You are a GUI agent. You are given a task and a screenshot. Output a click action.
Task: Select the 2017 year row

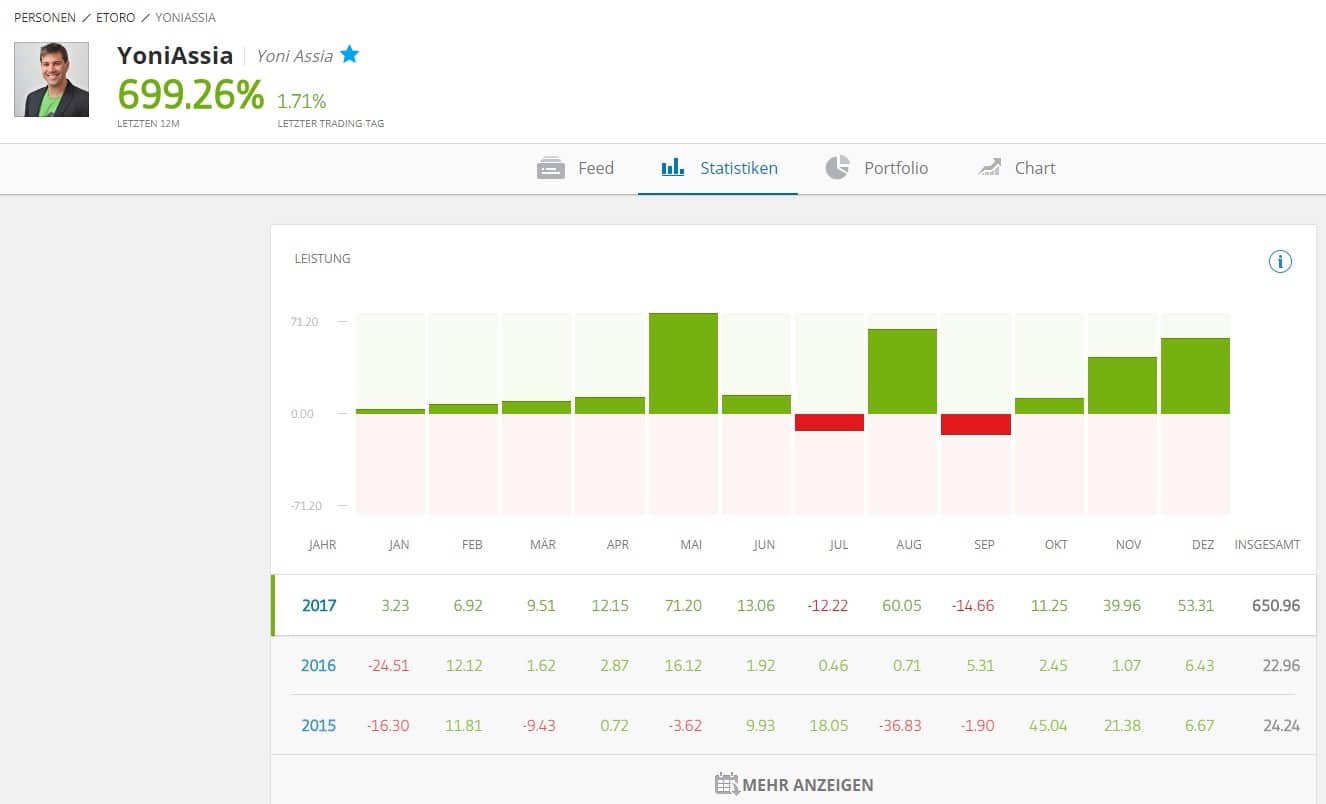319,605
